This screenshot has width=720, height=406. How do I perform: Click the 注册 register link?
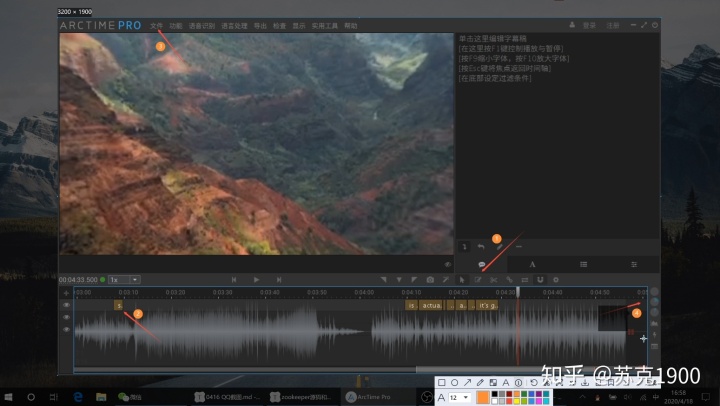pyautogui.click(x=613, y=25)
